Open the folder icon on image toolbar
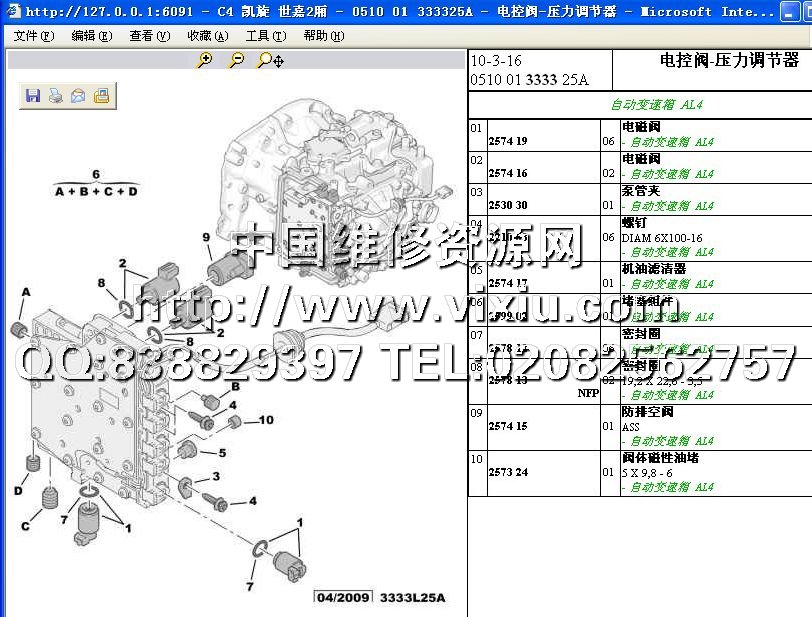Viewport: 812px width, 617px height. 101,96
